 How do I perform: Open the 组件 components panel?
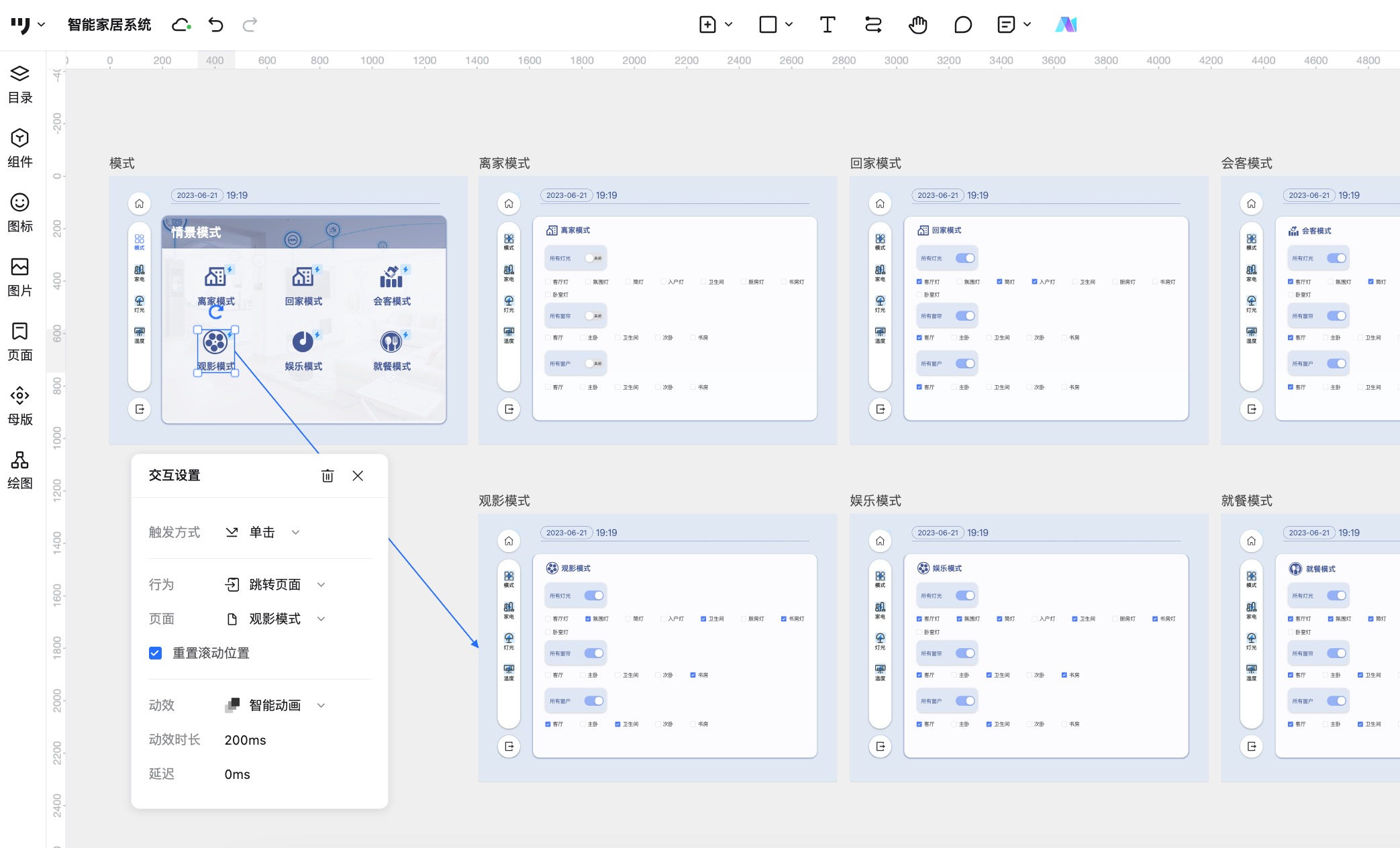pos(19,148)
